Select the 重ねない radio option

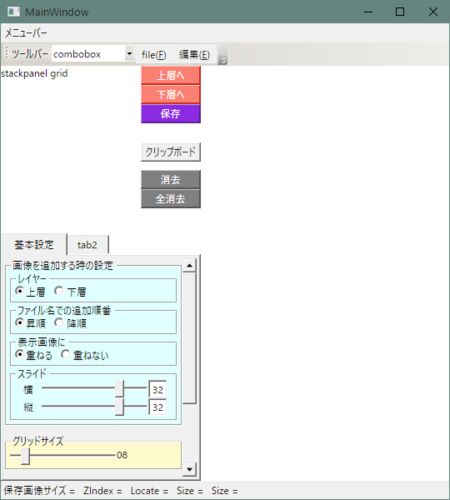click(x=65, y=354)
